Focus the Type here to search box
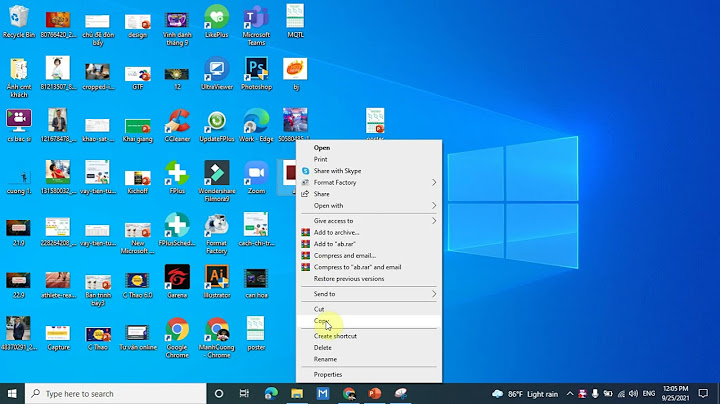 tap(116, 393)
